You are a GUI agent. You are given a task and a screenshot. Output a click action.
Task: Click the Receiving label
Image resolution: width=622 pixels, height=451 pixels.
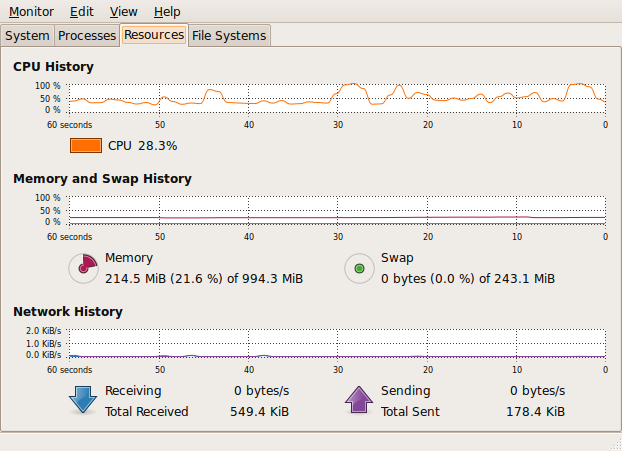(x=133, y=391)
